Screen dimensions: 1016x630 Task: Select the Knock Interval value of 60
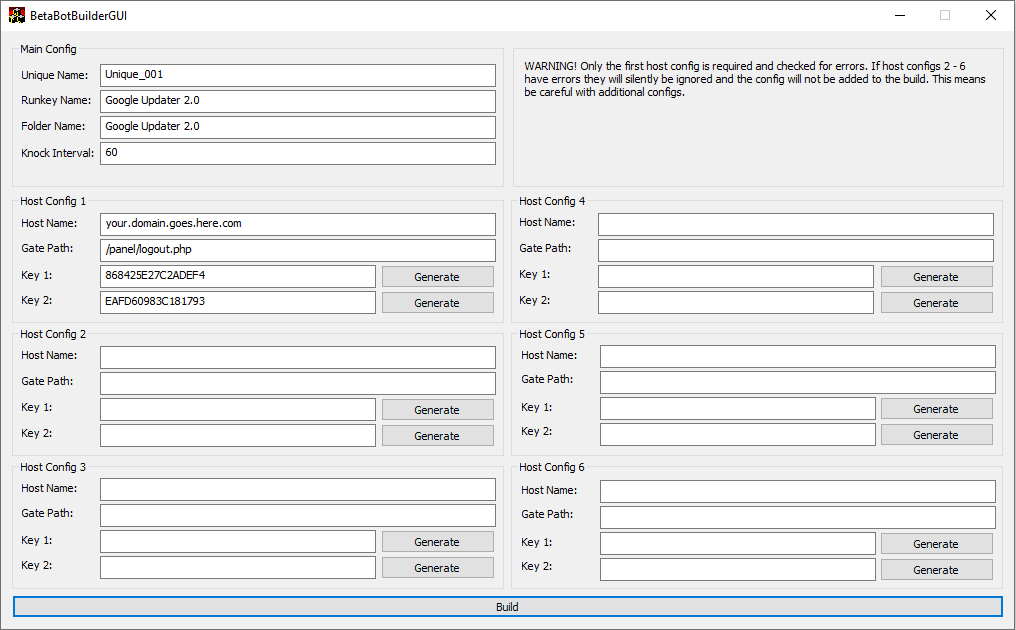pyautogui.click(x=297, y=153)
